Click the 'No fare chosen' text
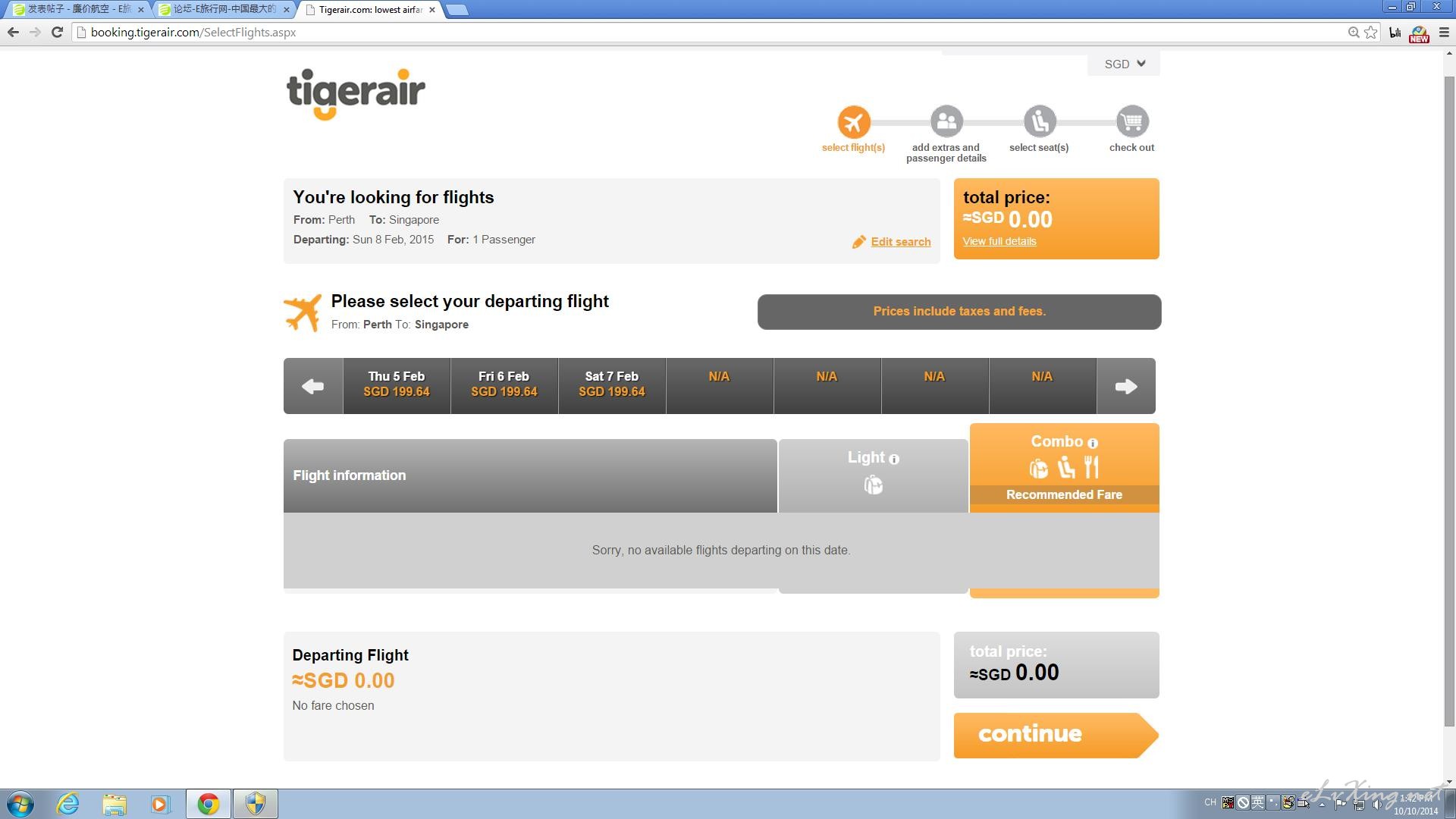1456x819 pixels. [333, 705]
